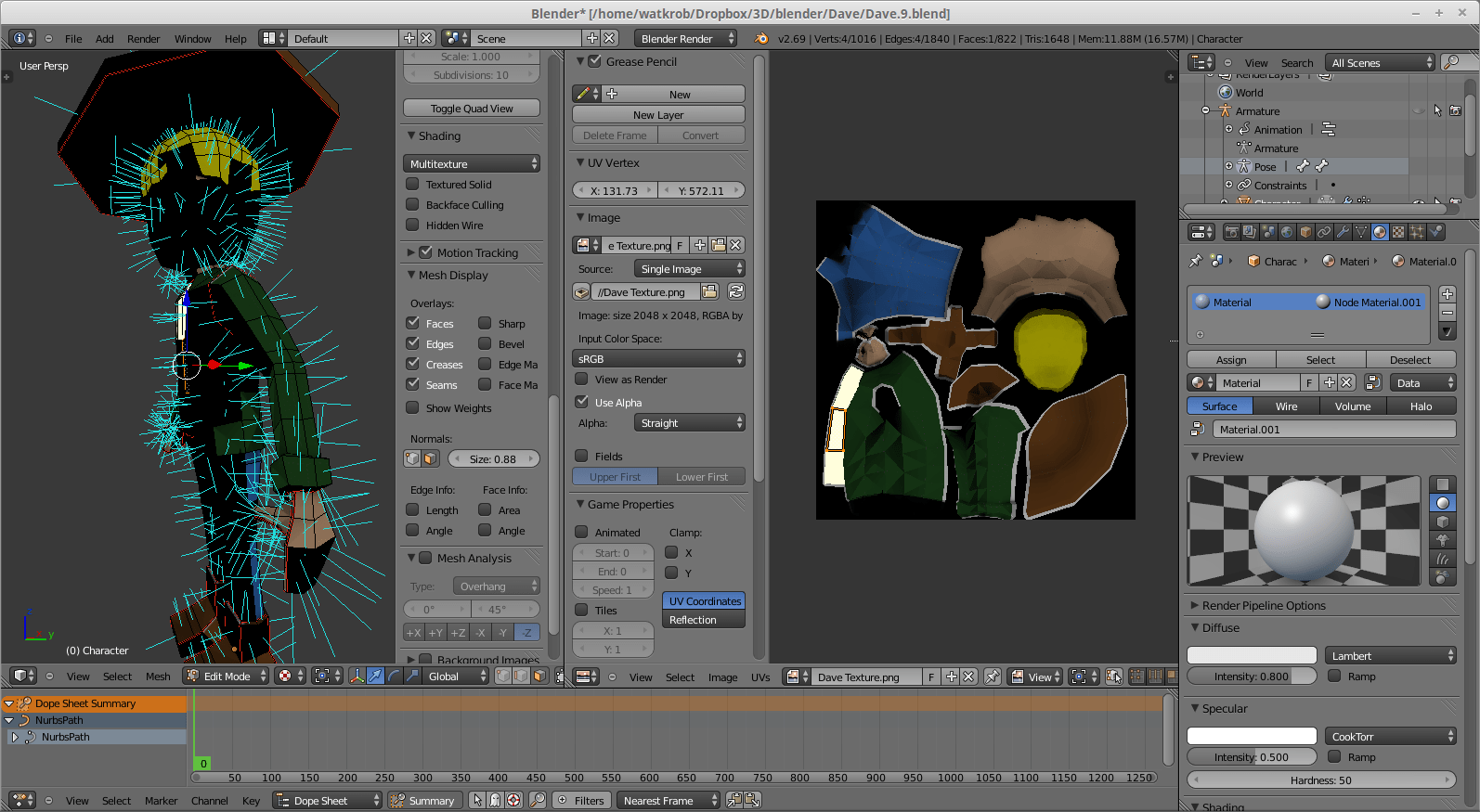This screenshot has height=812, width=1480.
Task: Toggle the 3D manipulator axis icon
Action: [x=357, y=677]
